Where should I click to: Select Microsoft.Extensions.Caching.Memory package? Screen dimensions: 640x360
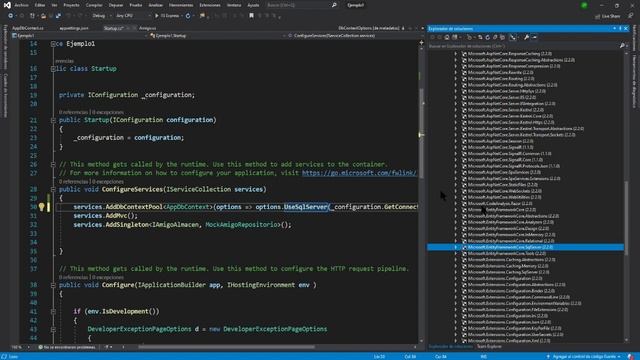click(508, 266)
